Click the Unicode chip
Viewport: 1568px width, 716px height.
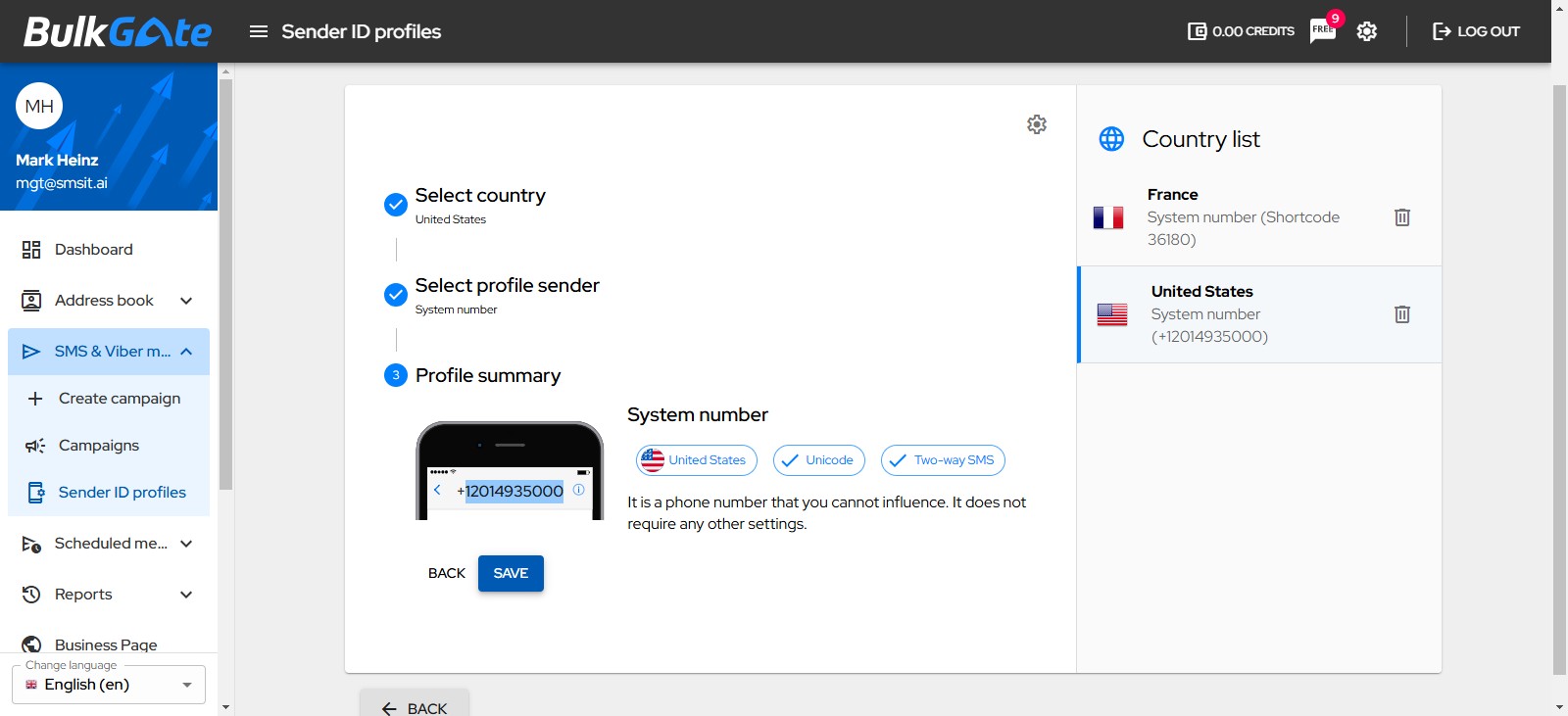(x=819, y=460)
